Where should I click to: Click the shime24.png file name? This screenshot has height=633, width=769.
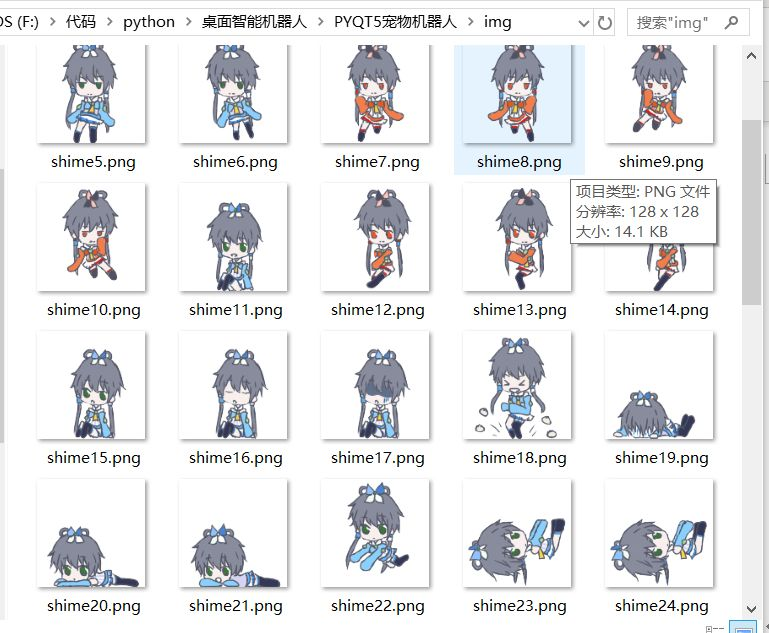[x=662, y=607]
